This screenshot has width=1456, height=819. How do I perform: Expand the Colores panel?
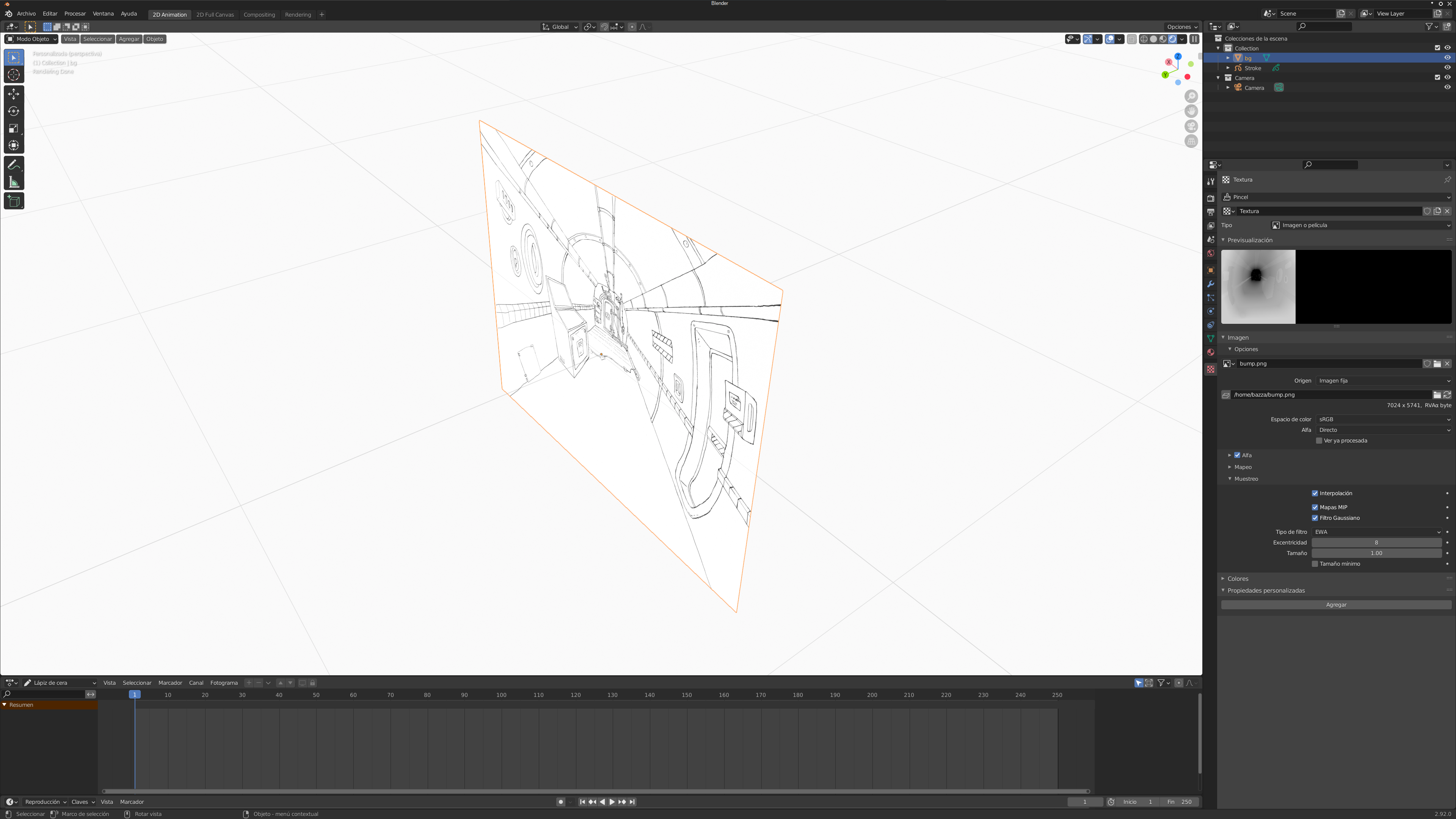(x=1237, y=578)
